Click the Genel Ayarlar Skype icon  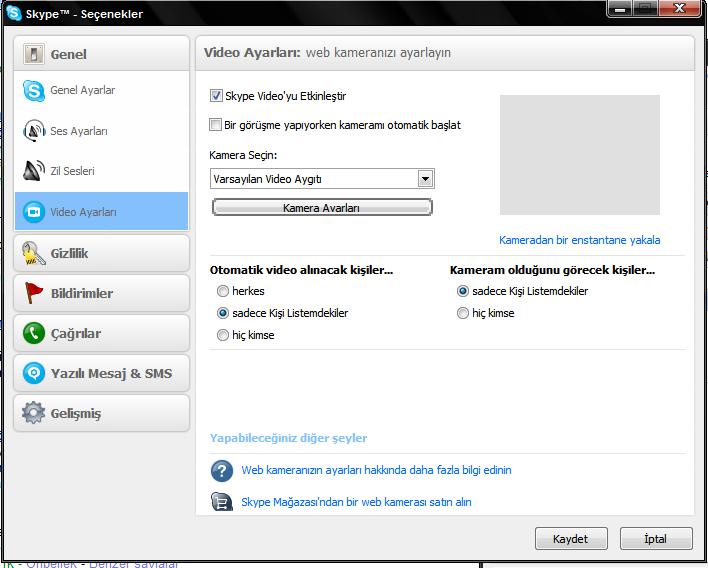pos(34,91)
